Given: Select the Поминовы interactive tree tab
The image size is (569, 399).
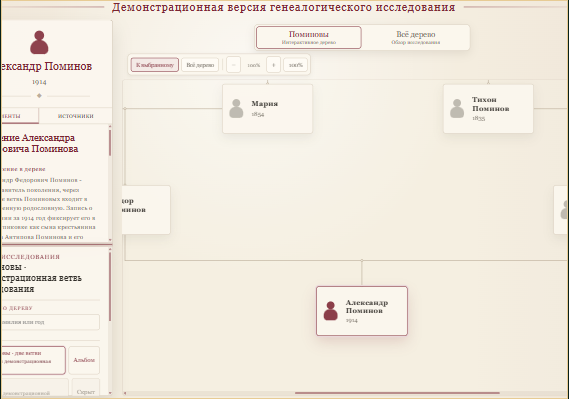Looking at the screenshot, I should (308, 37).
